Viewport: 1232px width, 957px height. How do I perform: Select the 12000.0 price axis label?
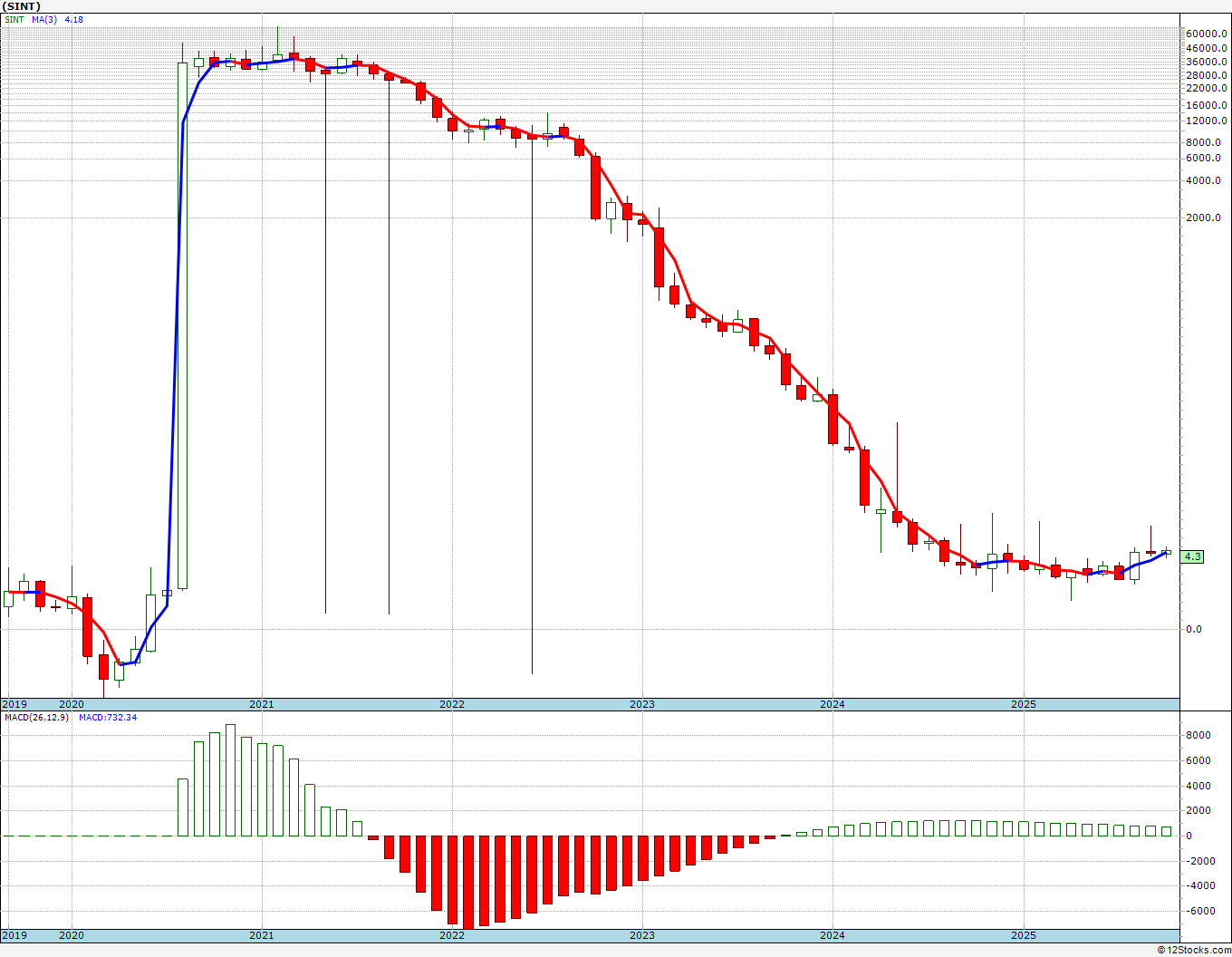point(1206,121)
